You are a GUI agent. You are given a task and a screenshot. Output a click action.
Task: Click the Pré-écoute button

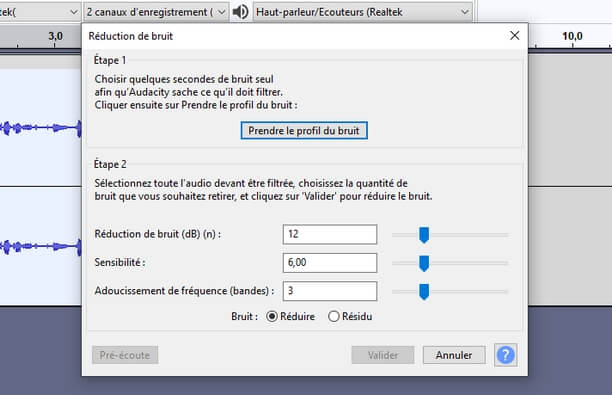125,355
